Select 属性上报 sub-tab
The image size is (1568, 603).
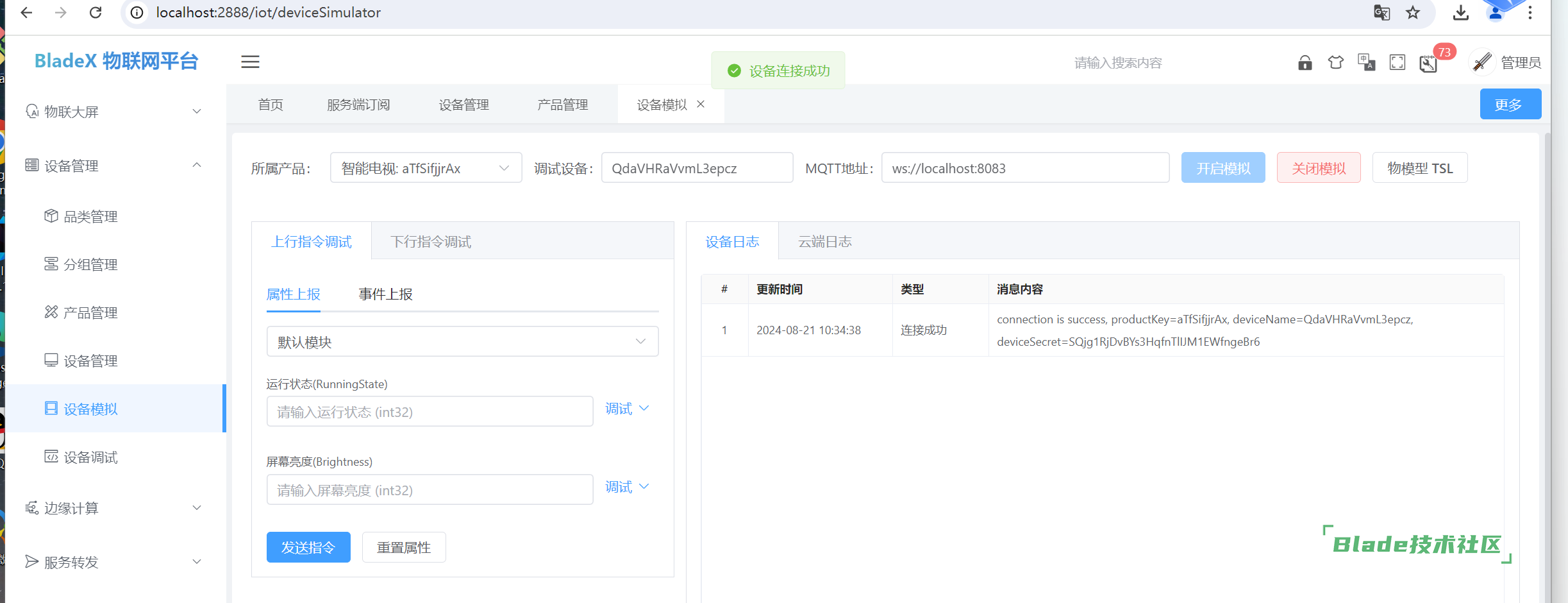pyautogui.click(x=294, y=294)
